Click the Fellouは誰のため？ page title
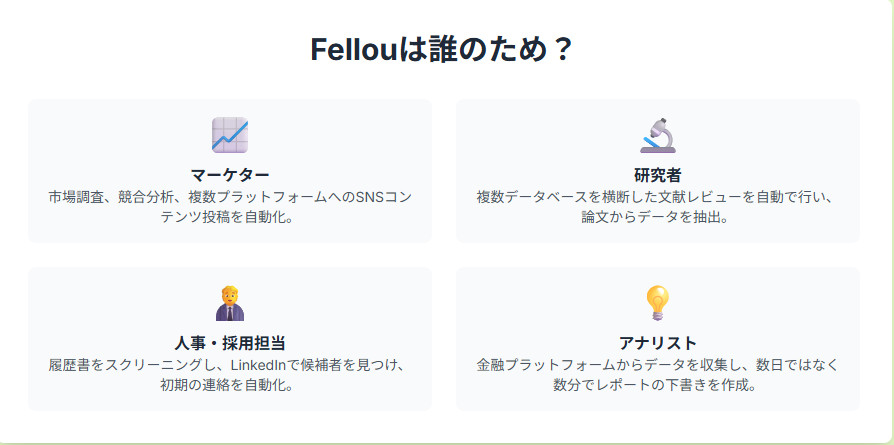 coord(442,50)
